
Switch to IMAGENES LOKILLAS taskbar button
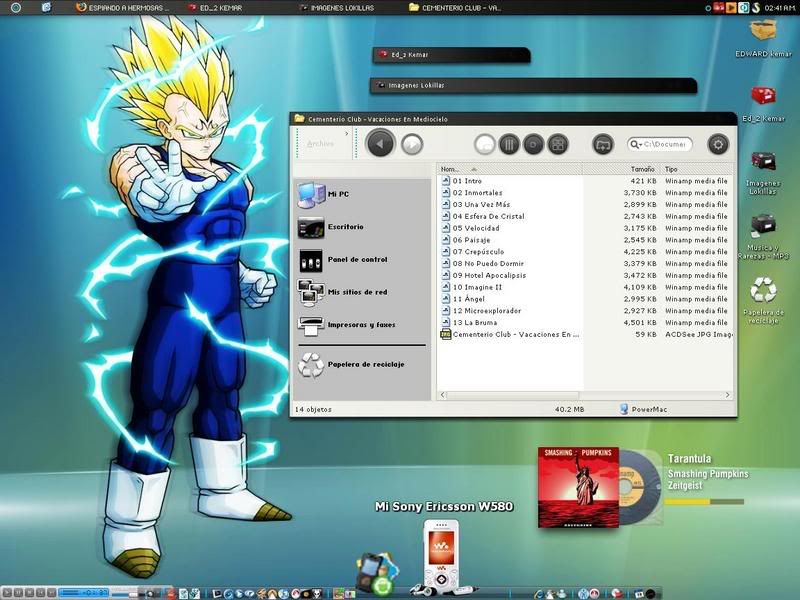coord(337,8)
